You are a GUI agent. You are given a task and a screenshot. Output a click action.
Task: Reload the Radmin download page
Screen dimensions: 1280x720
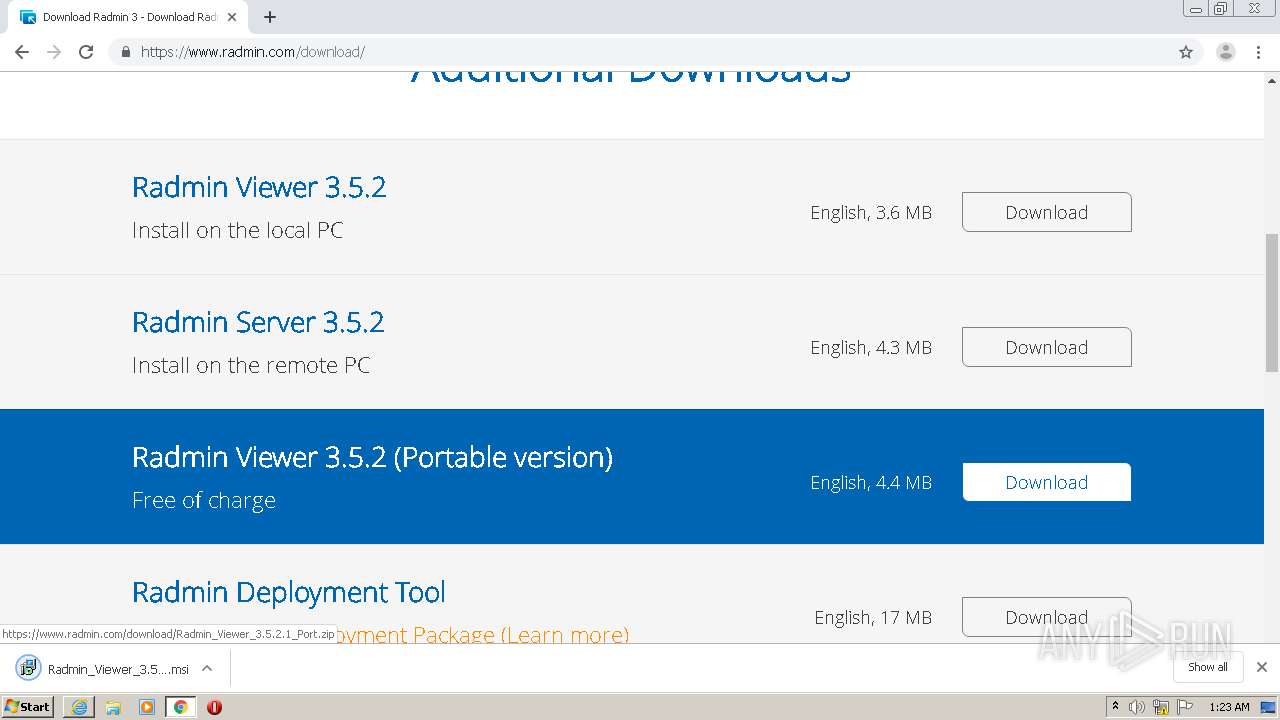point(86,52)
